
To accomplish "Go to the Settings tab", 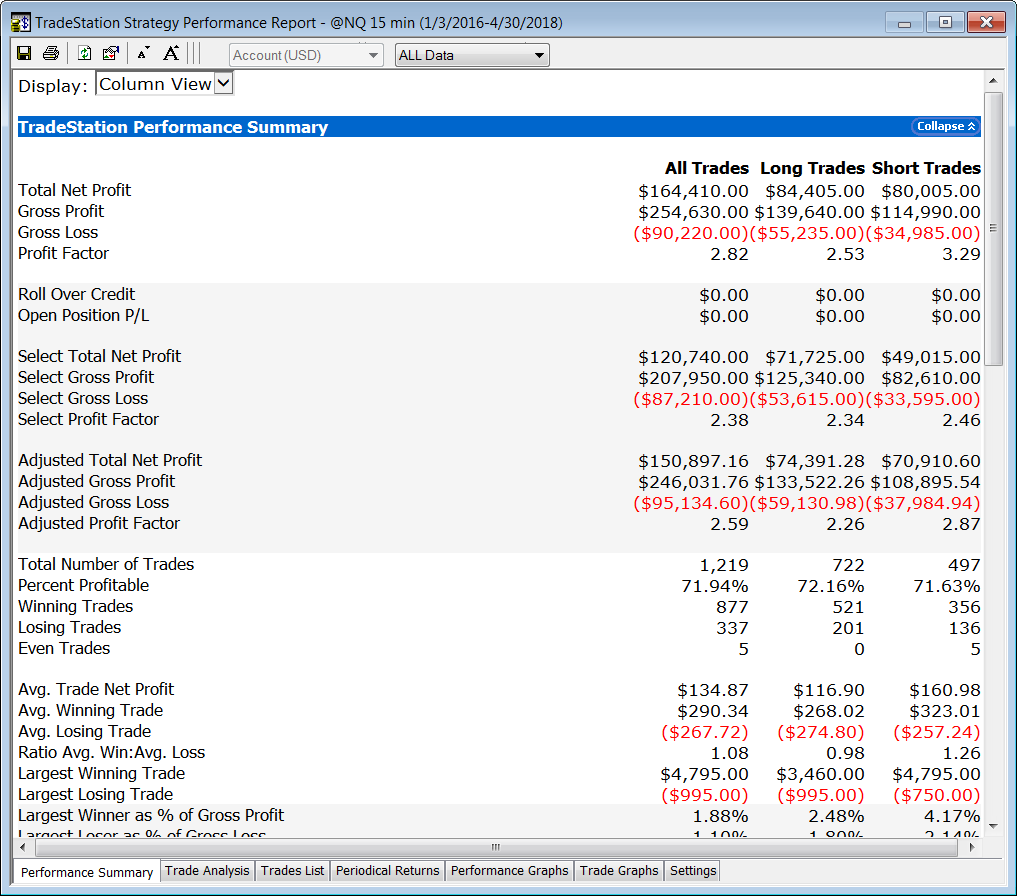I will coord(693,871).
